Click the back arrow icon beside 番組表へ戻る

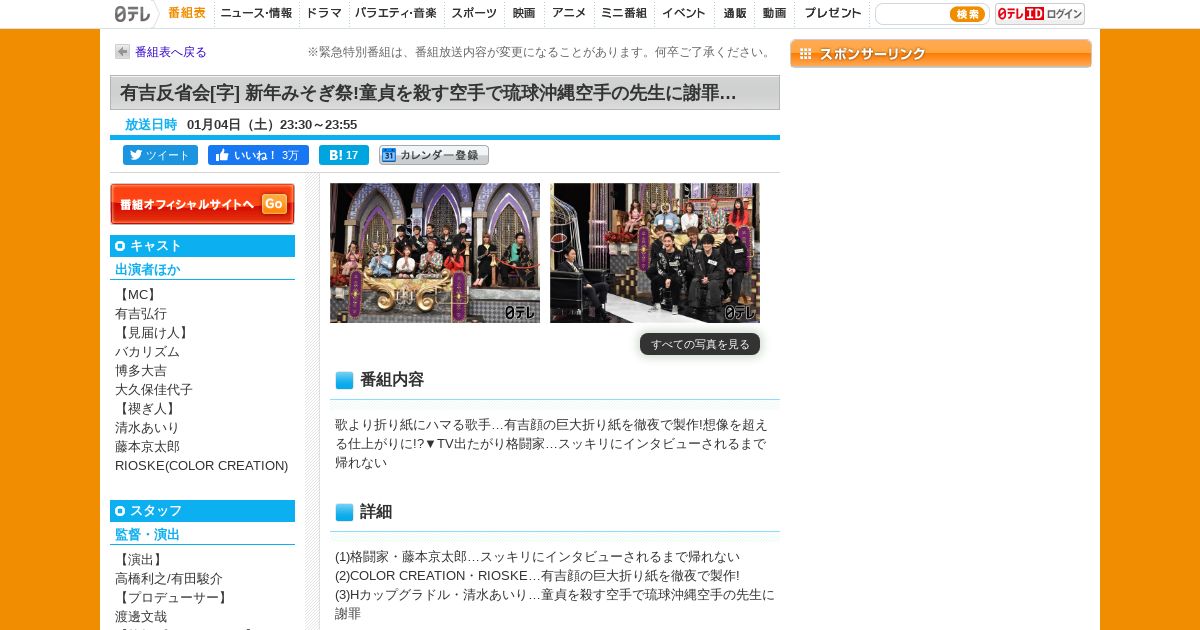pos(122,52)
